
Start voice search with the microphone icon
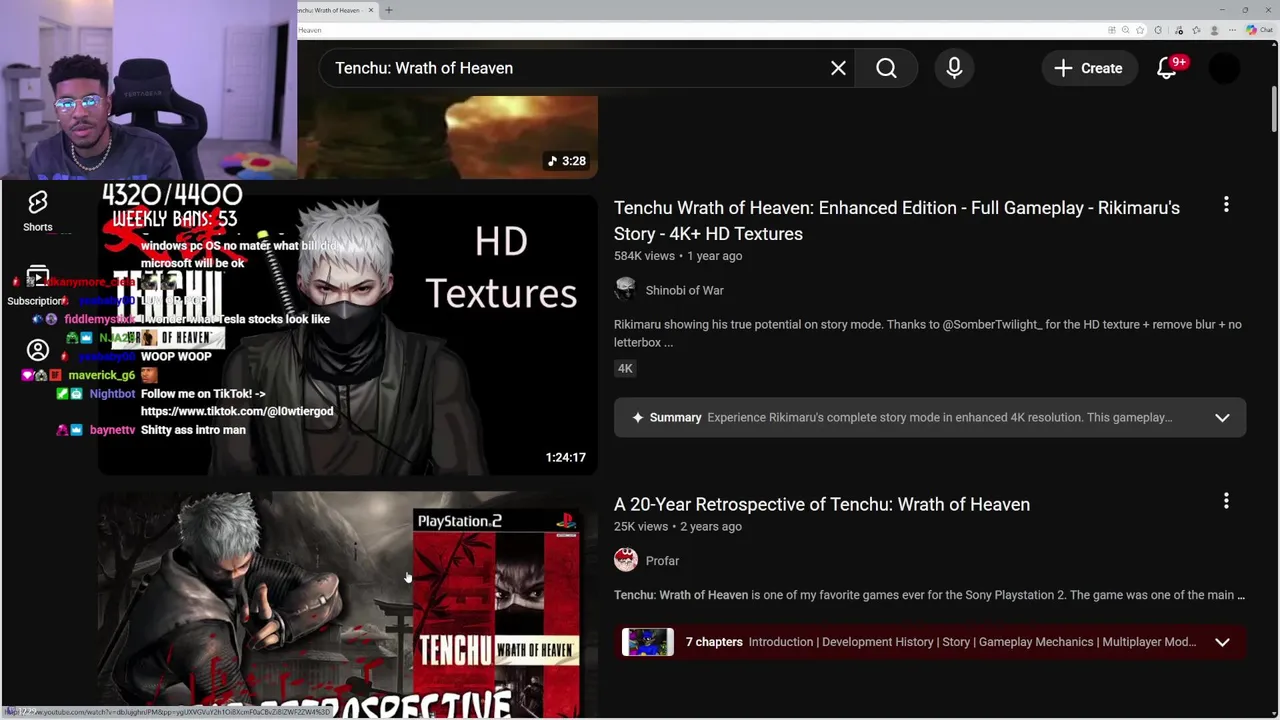[x=954, y=68]
